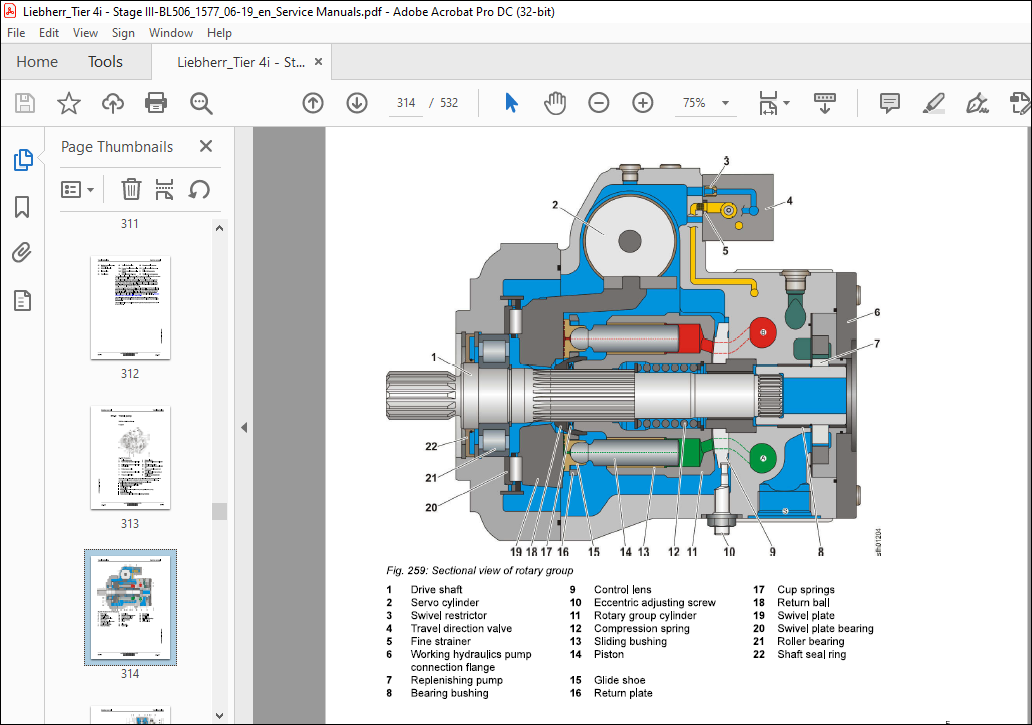Open the fit page options icon
The height and width of the screenshot is (725, 1032).
(773, 103)
